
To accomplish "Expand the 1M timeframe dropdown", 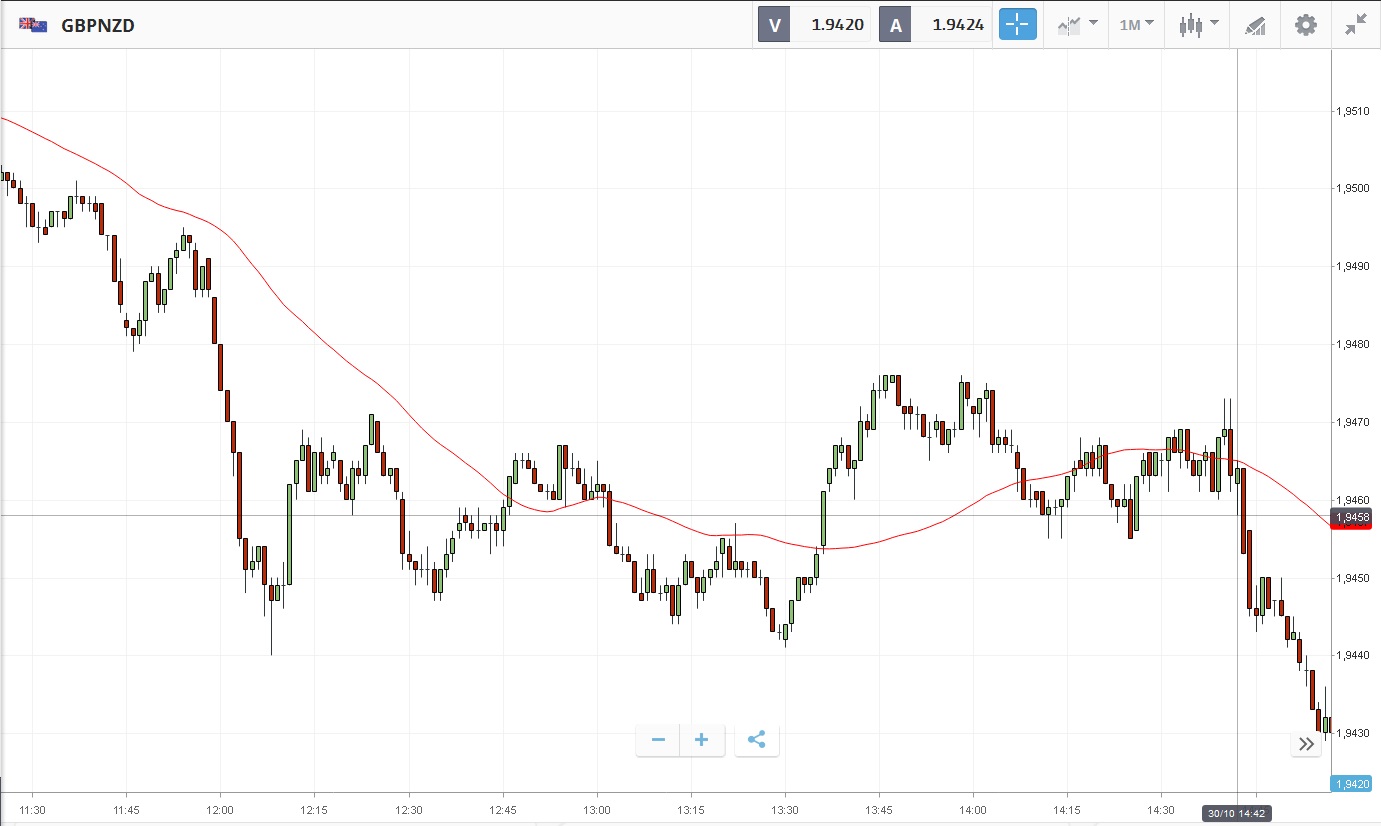I will (x=1136, y=25).
